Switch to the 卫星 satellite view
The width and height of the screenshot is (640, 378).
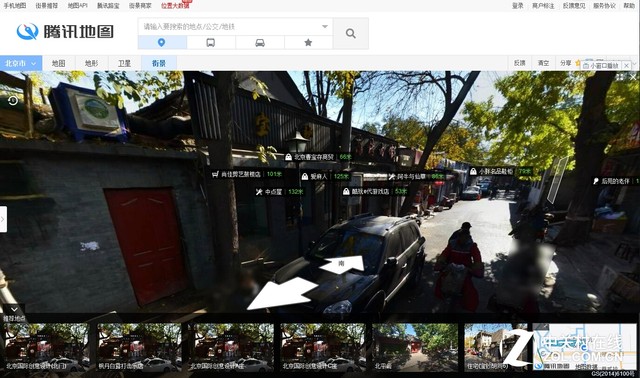pyautogui.click(x=124, y=63)
